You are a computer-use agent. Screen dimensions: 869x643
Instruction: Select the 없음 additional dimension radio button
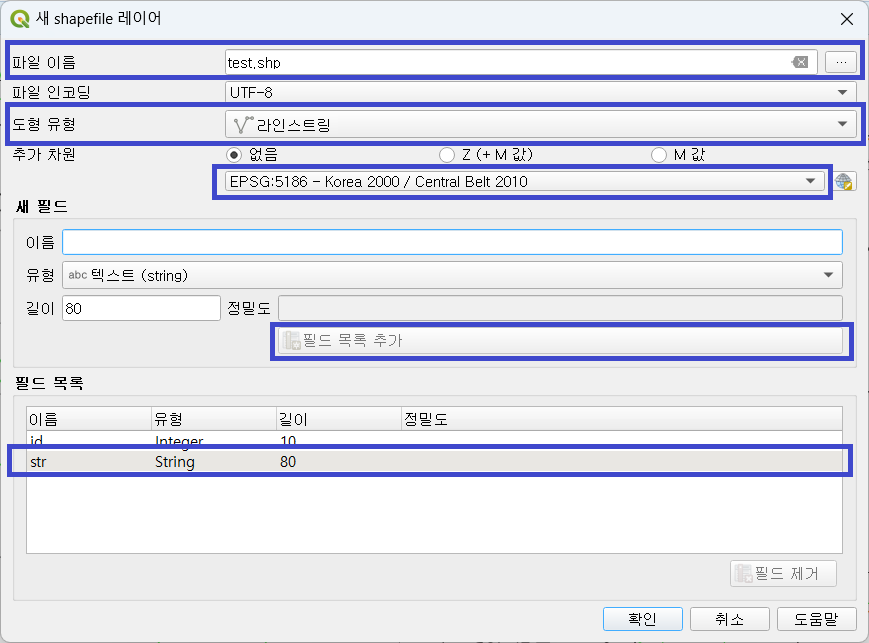pos(234,155)
